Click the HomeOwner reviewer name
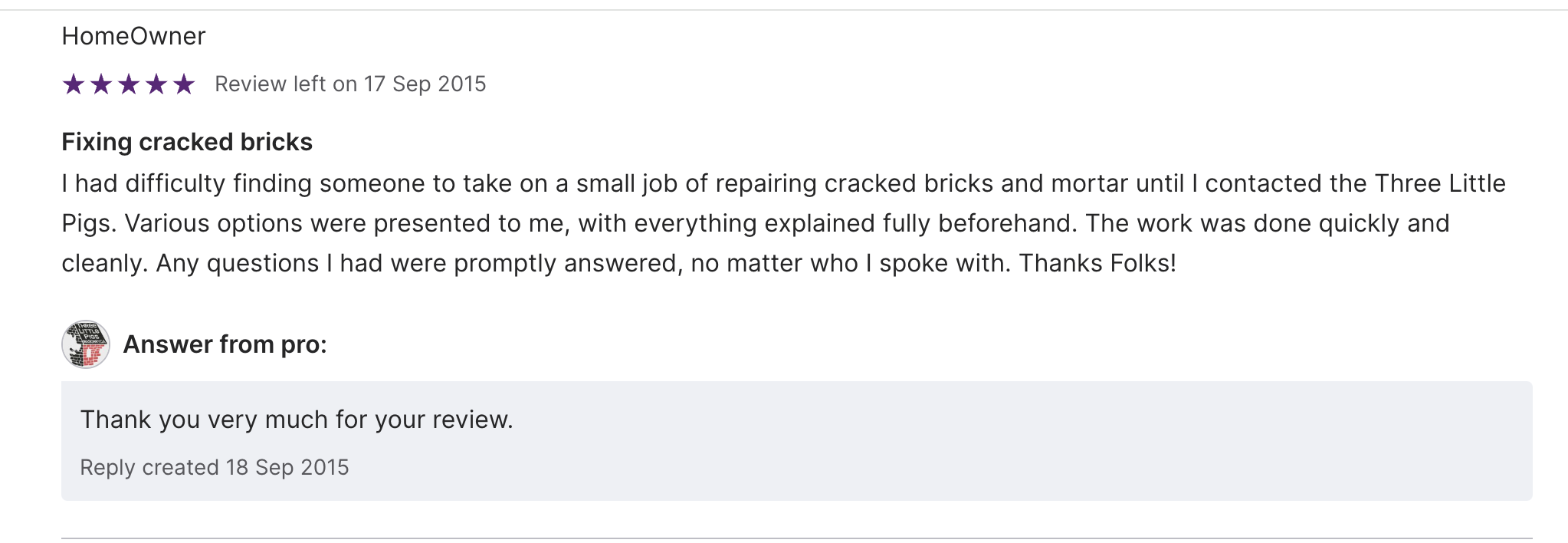Image resolution: width=1568 pixels, height=543 pixels. [x=133, y=36]
